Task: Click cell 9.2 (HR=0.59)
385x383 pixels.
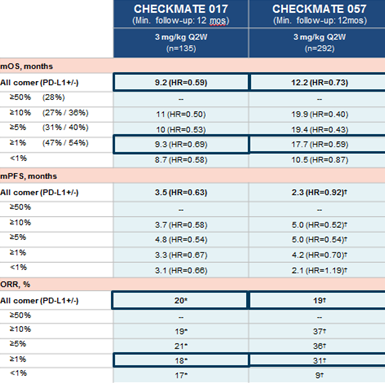Action: point(181,82)
